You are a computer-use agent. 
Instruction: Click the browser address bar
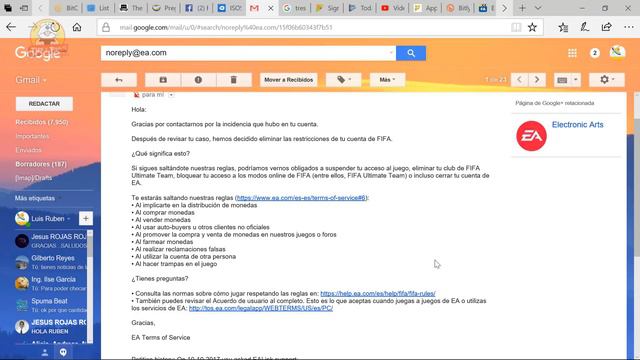[302, 27]
